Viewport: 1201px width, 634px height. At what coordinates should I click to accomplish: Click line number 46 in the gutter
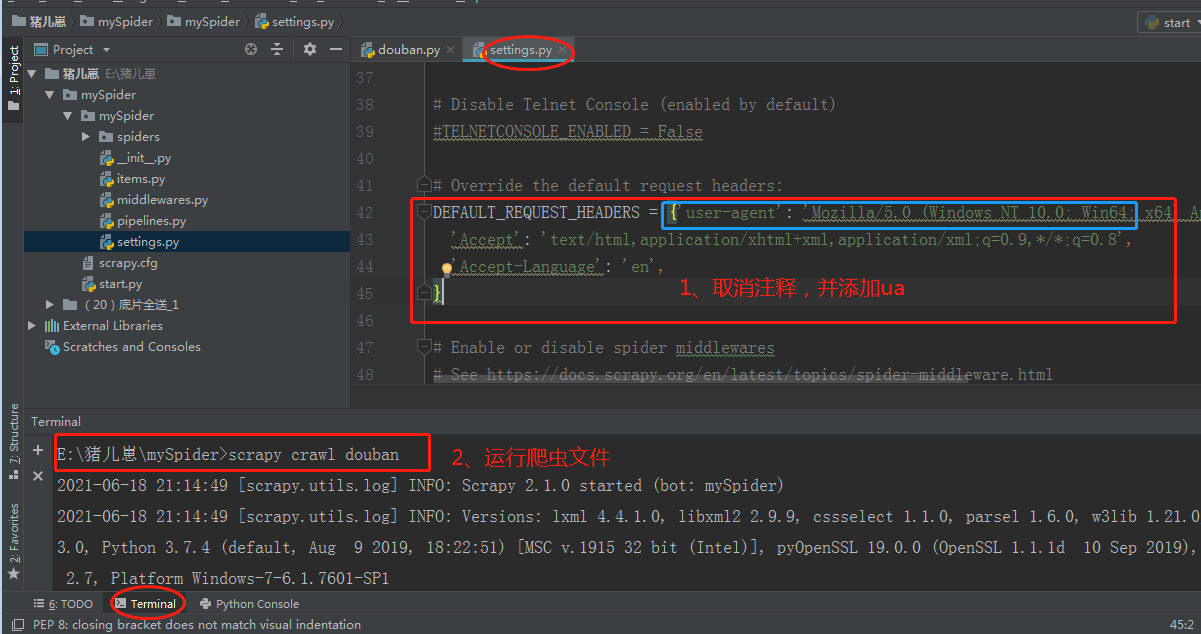click(364, 320)
